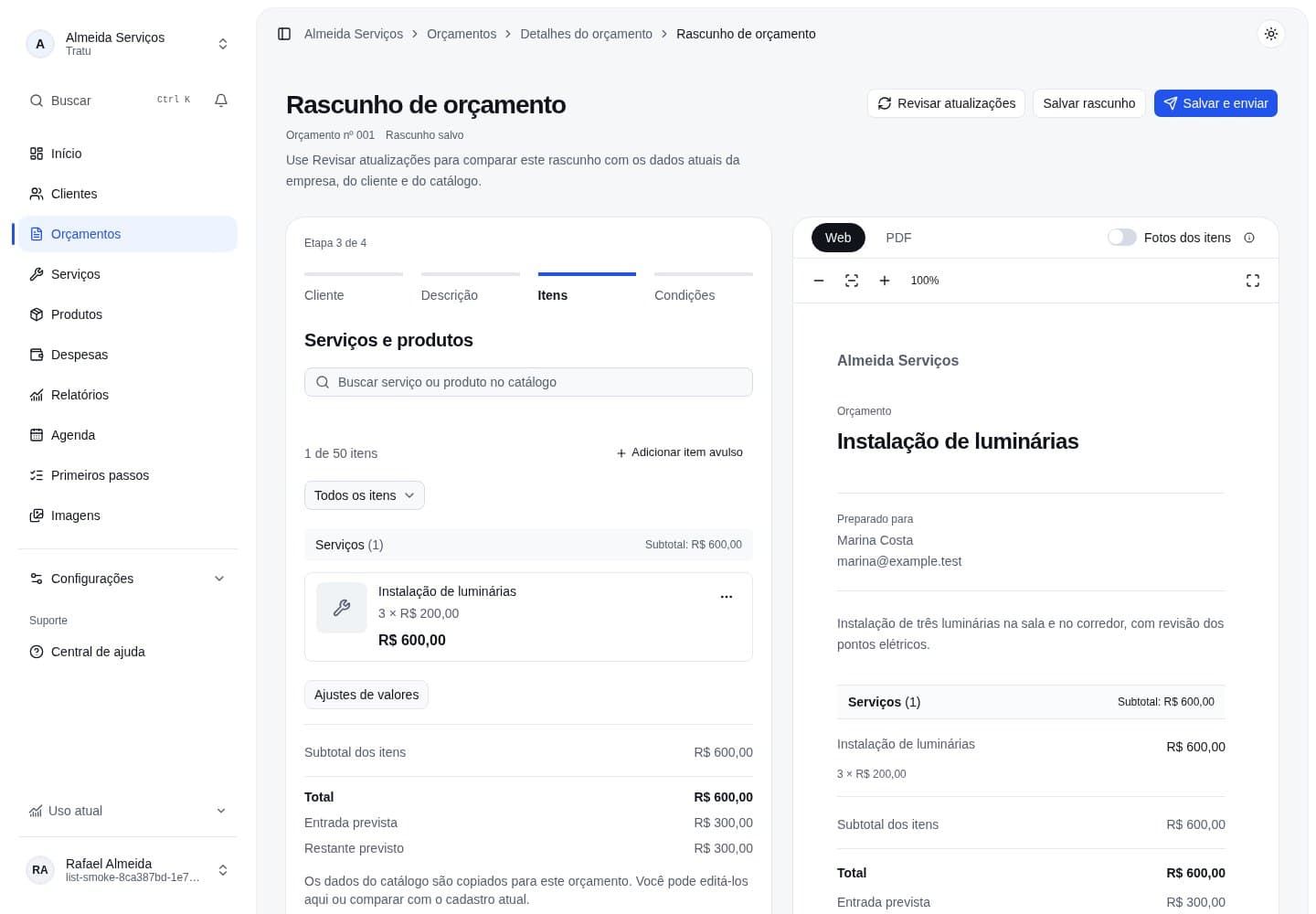This screenshot has width=1316, height=914.
Task: Open Todos os itens filter dropdown
Action: click(x=364, y=495)
